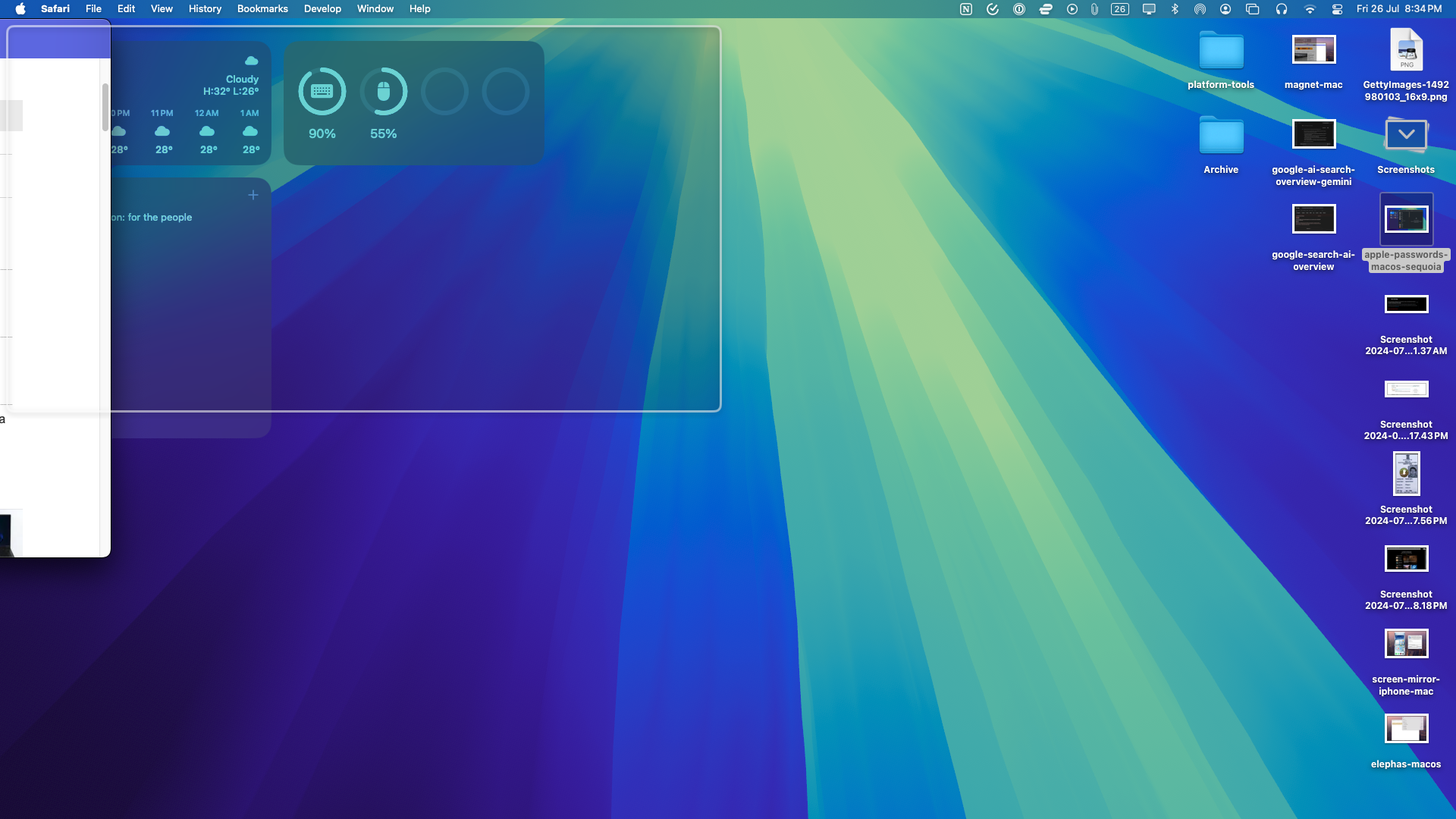Select Screenshot 2024-07...1.37 AM file
1456x819 pixels.
click(x=1406, y=305)
